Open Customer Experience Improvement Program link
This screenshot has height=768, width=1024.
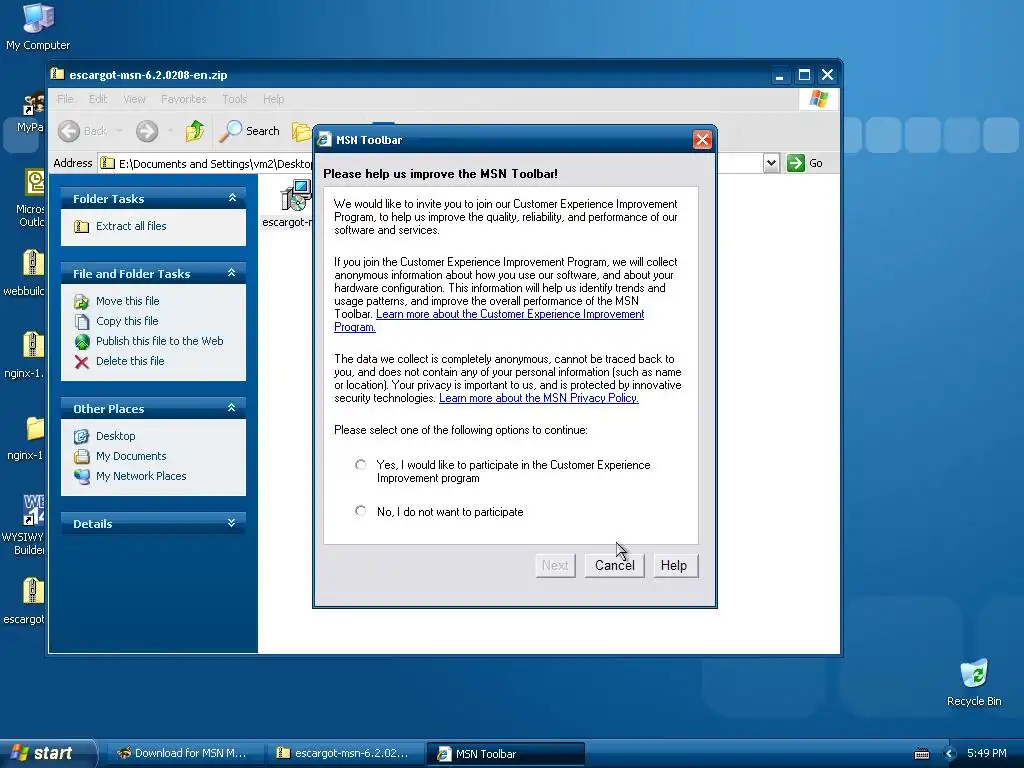click(509, 314)
